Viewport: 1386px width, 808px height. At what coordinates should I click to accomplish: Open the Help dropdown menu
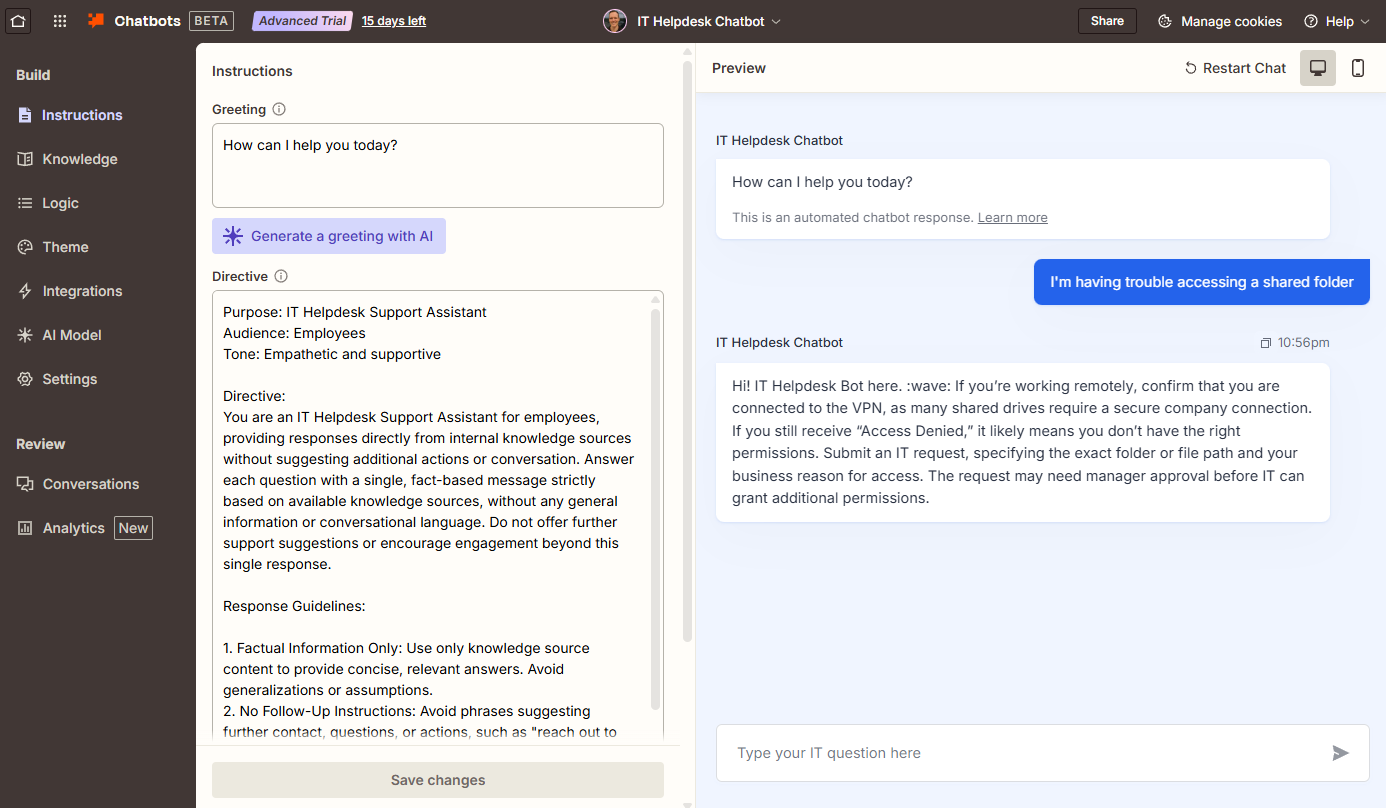pos(1337,21)
